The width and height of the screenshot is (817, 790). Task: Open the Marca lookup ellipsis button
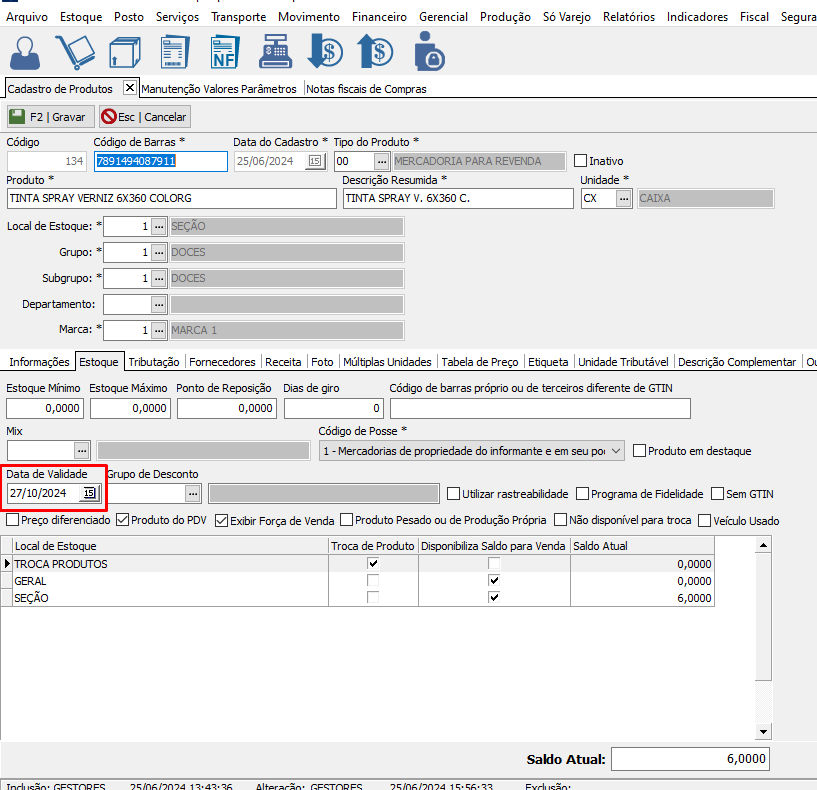[x=158, y=330]
